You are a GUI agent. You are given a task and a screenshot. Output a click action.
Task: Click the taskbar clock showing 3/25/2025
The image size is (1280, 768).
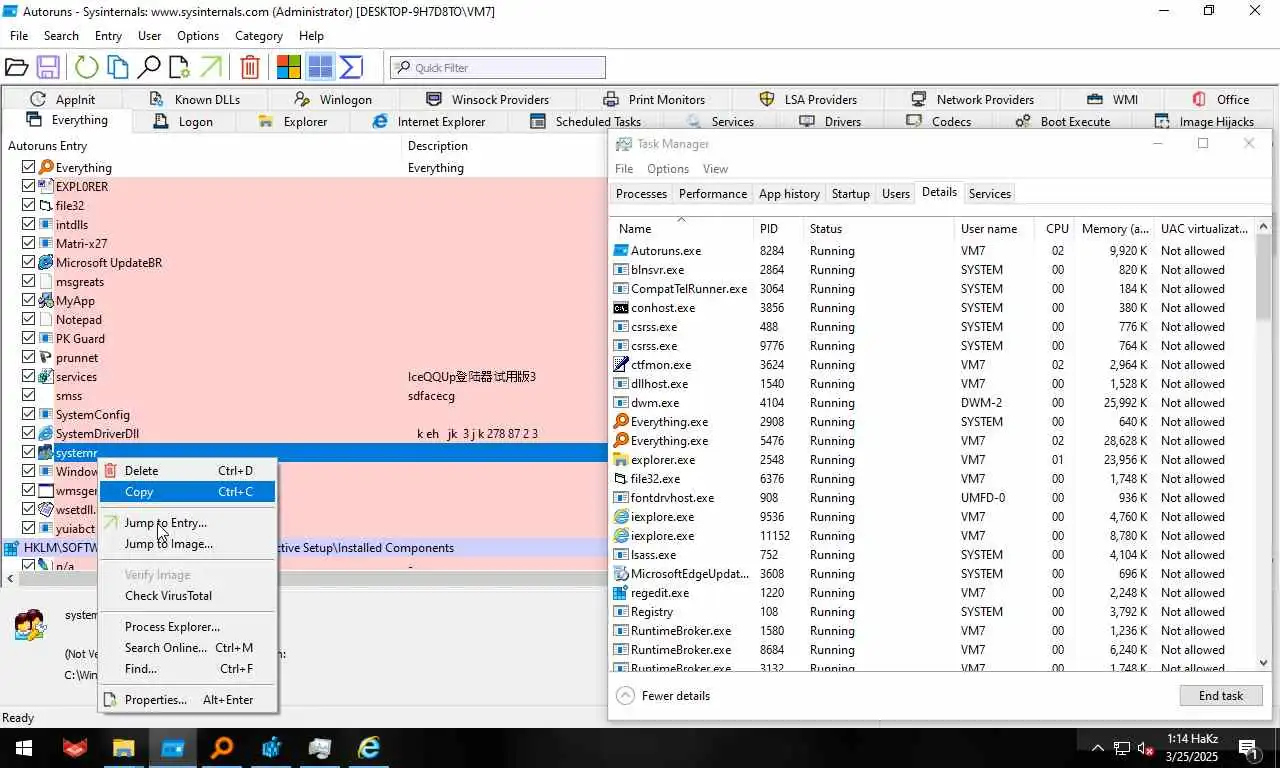click(1191, 748)
